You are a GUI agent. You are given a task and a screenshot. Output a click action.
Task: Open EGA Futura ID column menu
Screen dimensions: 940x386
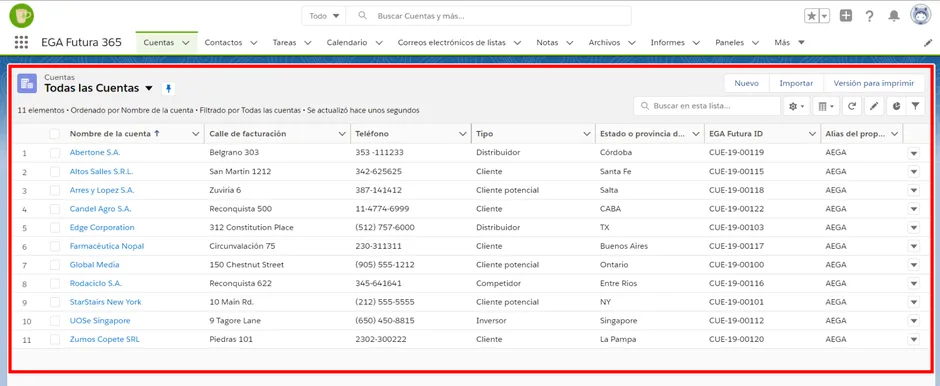[x=812, y=134]
